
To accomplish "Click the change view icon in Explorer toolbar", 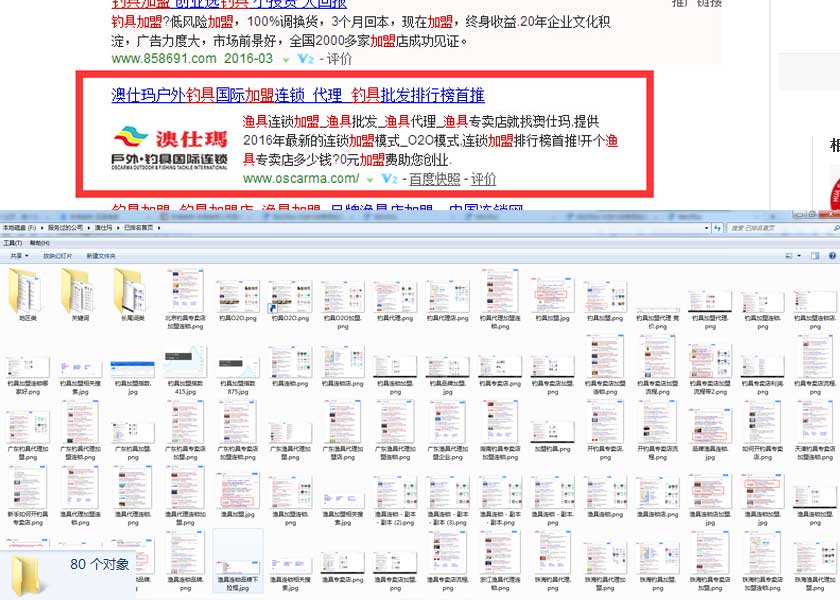I will coord(789,256).
